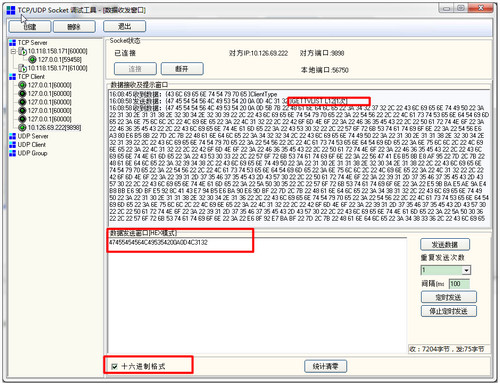This screenshot has height=384, width=500.
Task: Click the 断开 disconnect button
Action: 182,69
